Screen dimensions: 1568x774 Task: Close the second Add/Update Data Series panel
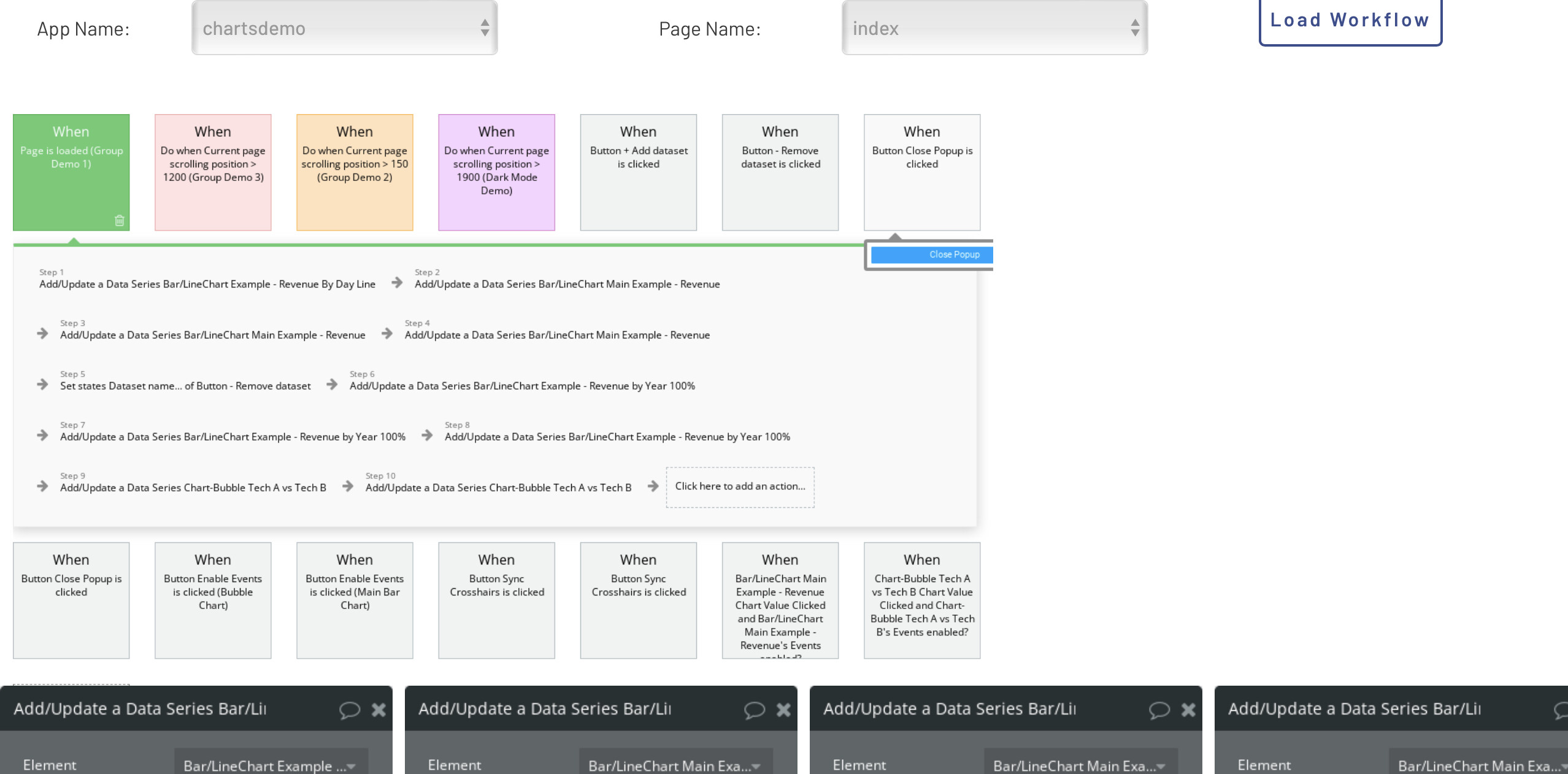783,710
